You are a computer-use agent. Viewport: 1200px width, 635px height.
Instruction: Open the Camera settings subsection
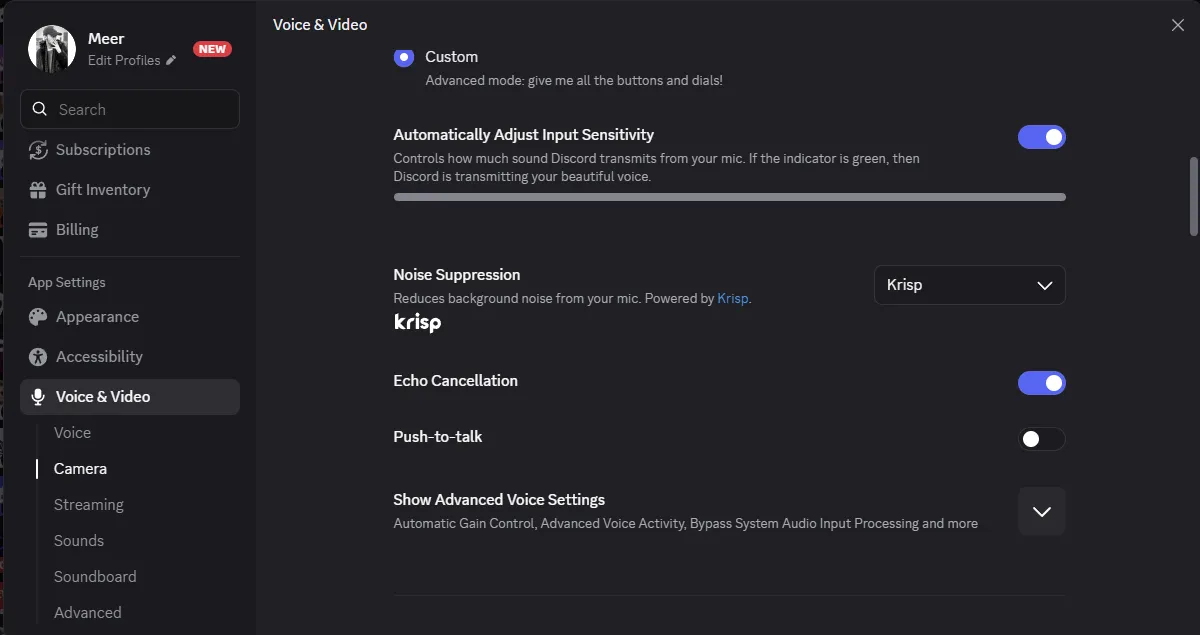pyautogui.click(x=80, y=469)
